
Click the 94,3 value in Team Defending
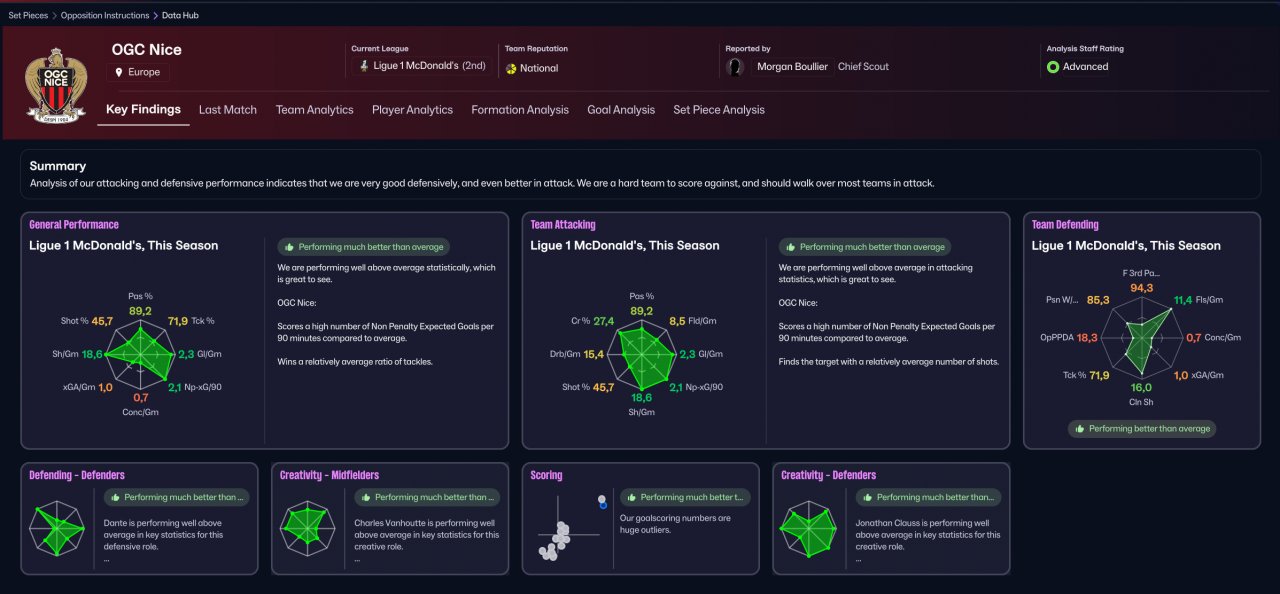click(1142, 288)
